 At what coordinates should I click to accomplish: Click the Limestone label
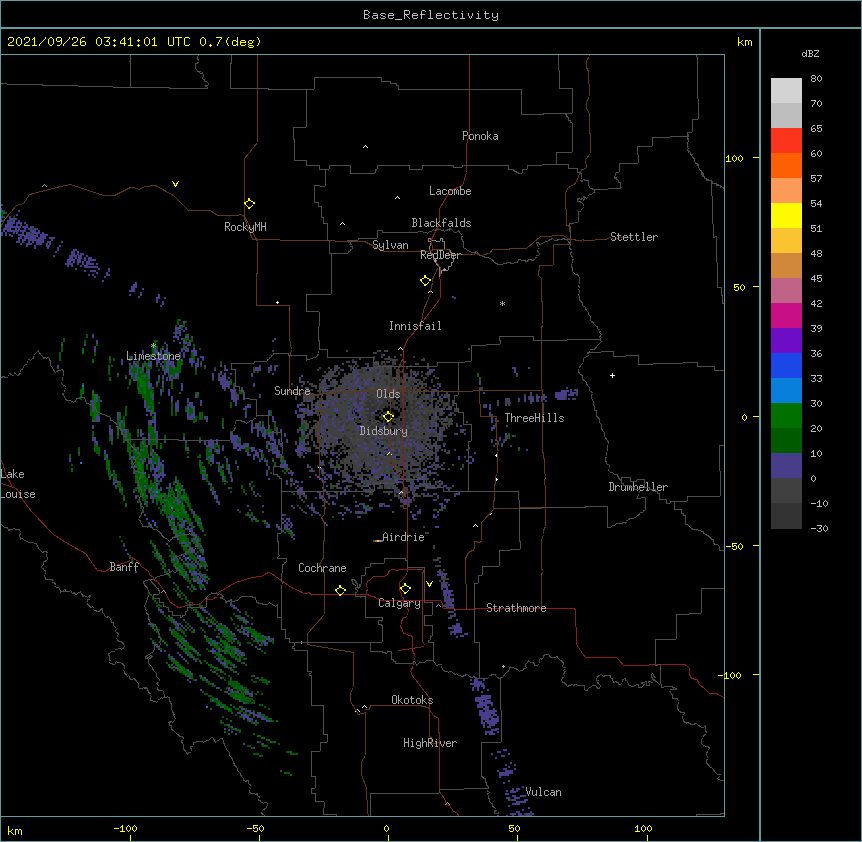point(153,356)
